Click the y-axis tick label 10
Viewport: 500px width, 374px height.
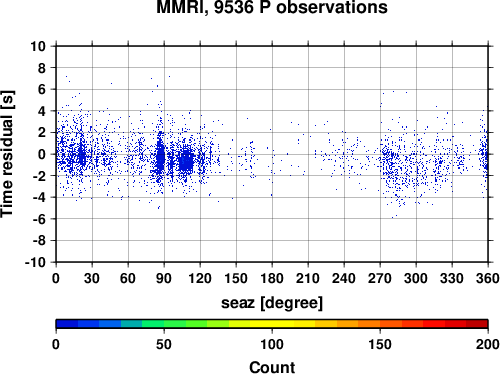[x=38, y=46]
